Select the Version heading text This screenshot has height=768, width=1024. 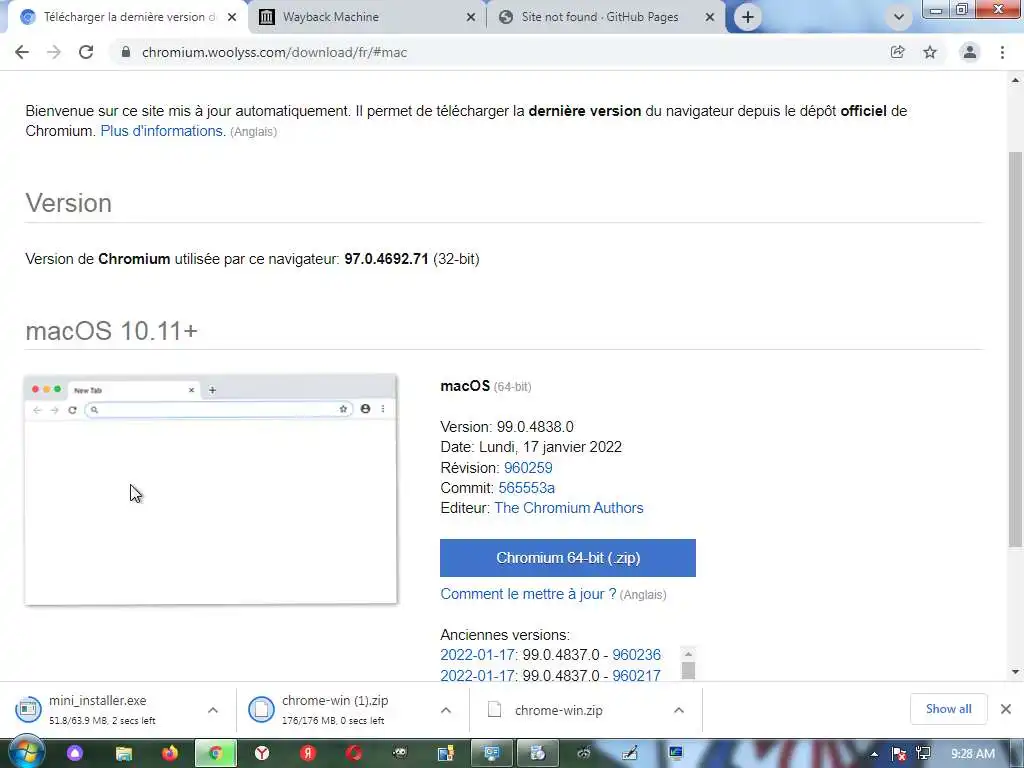pos(69,203)
